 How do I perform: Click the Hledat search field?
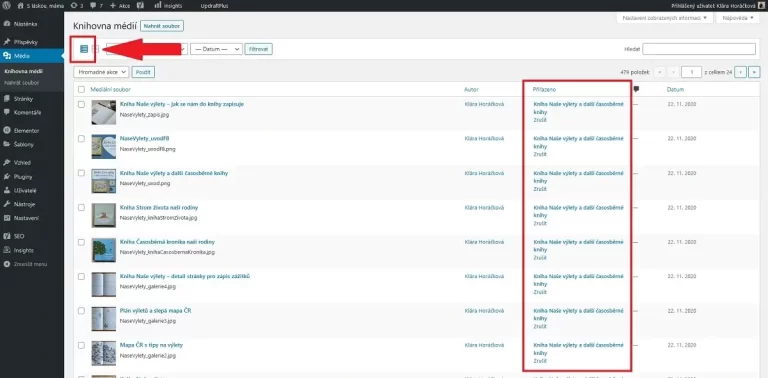(699, 49)
